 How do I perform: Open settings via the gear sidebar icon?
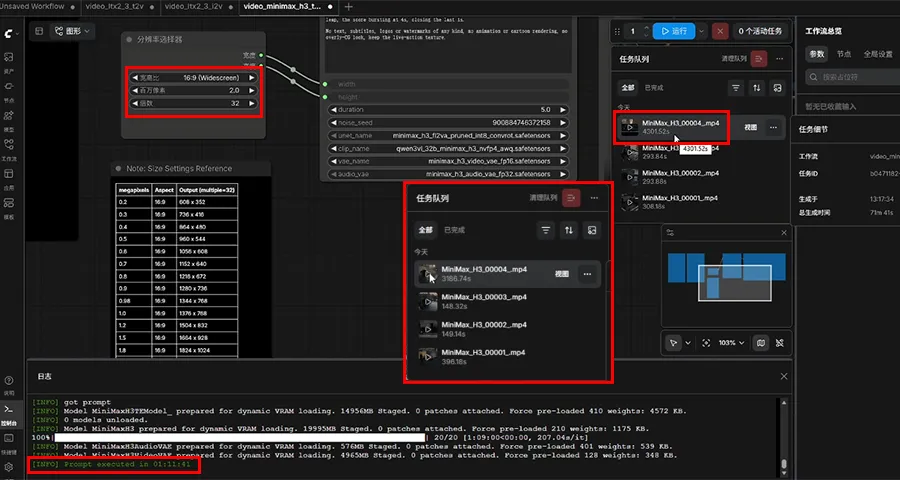click(9, 467)
